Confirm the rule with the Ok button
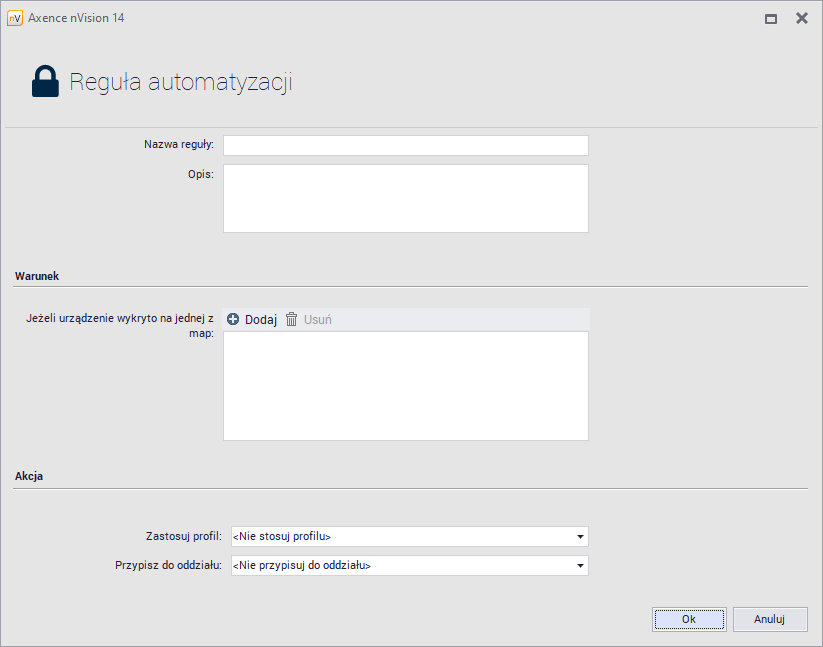This screenshot has height=647, width=823. [689, 619]
